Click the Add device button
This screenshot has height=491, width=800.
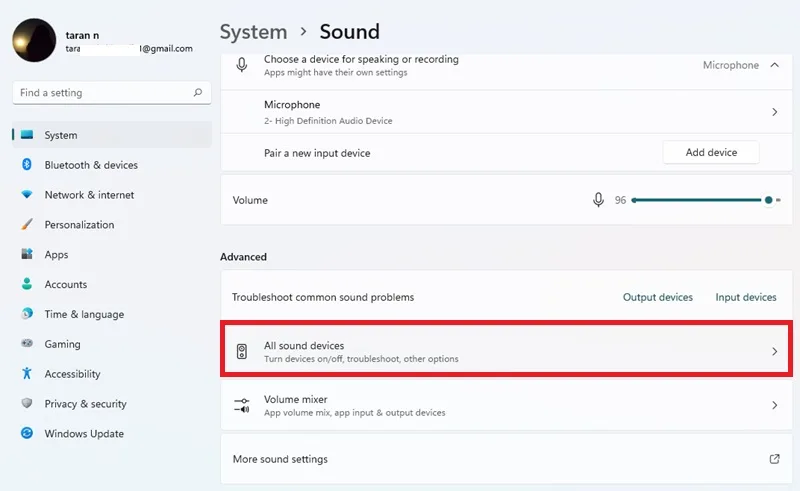coord(711,152)
